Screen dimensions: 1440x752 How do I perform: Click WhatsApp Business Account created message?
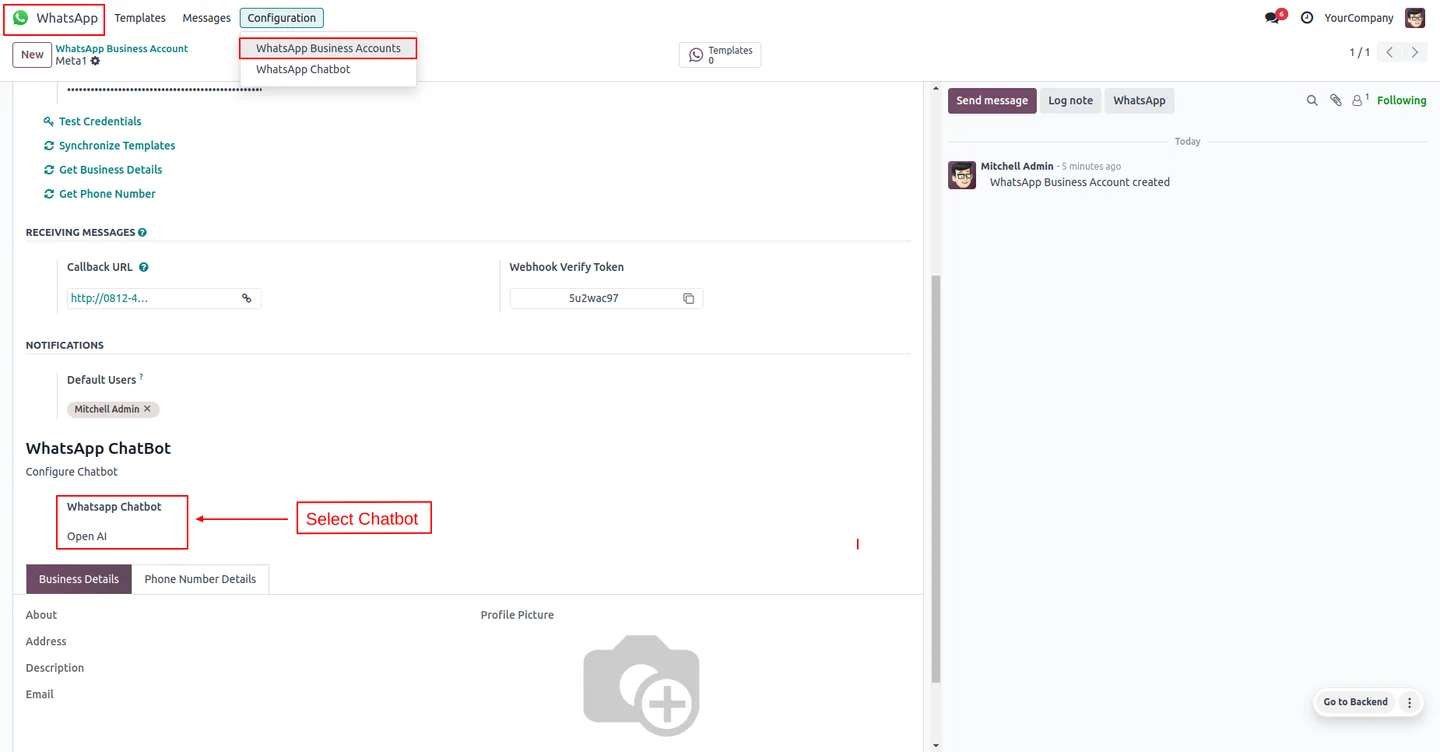[1079, 182]
